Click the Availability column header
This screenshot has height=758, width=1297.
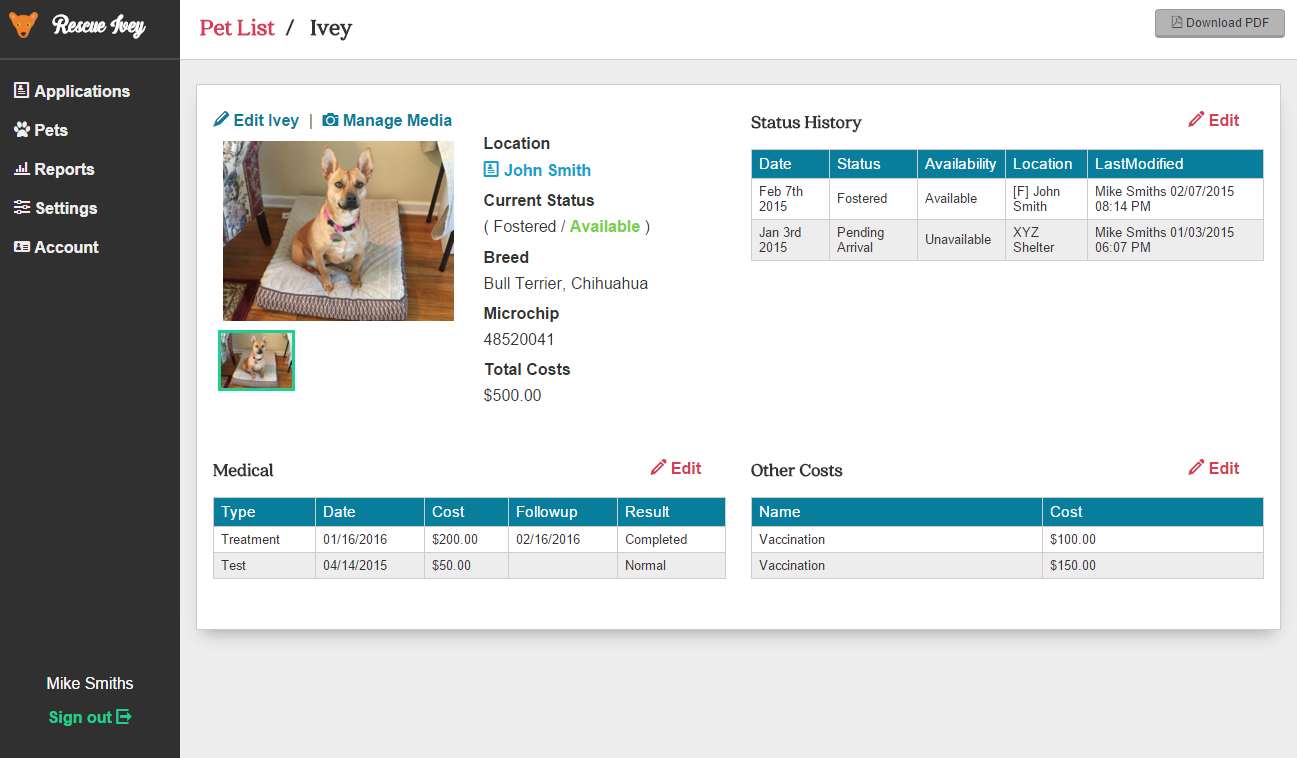961,164
